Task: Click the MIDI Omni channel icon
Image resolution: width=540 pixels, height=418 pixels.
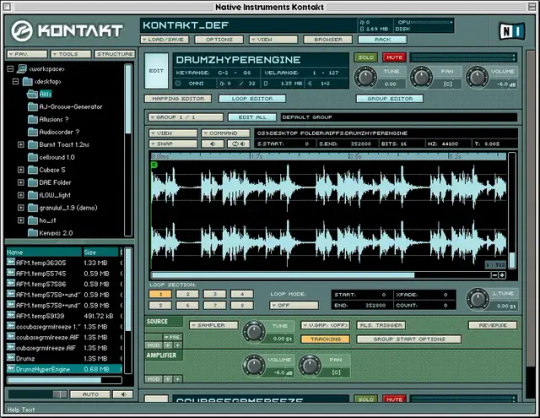Action: tap(178, 83)
